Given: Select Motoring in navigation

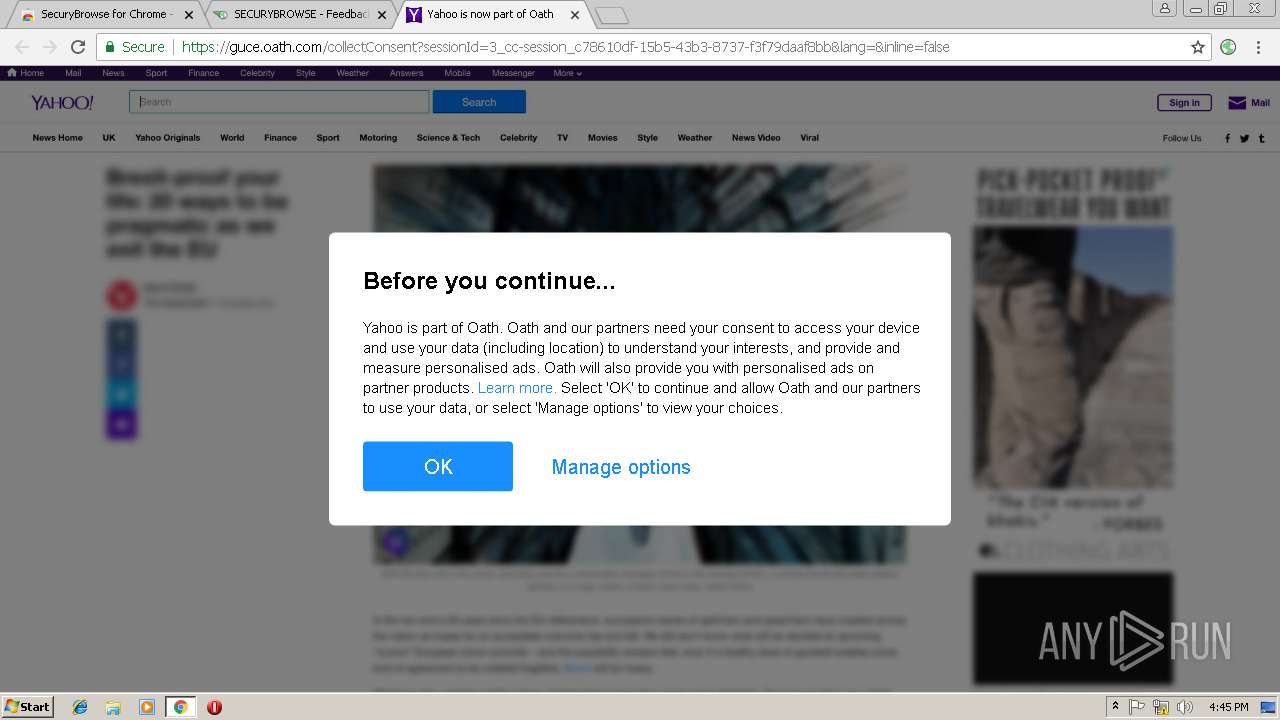Looking at the screenshot, I should coord(378,138).
